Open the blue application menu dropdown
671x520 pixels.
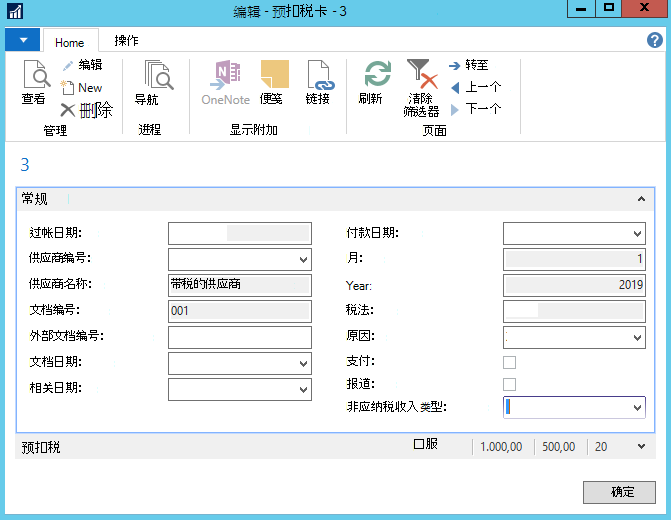pos(23,40)
